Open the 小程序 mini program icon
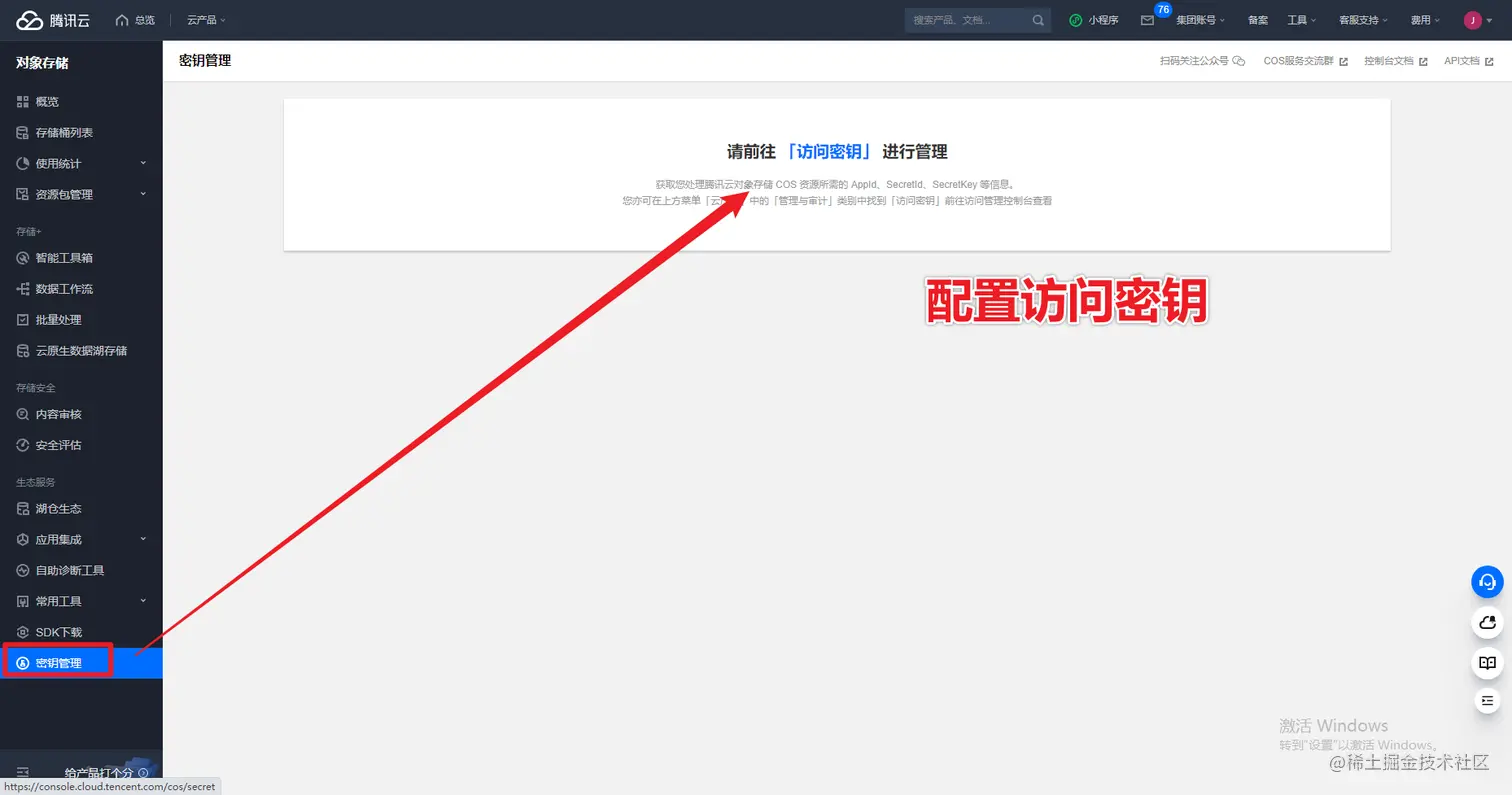The width and height of the screenshot is (1512, 795). (1076, 20)
